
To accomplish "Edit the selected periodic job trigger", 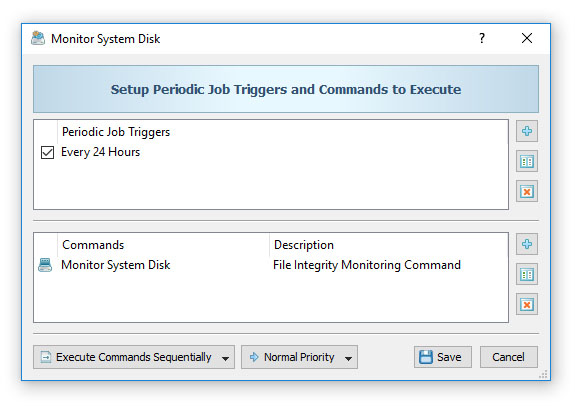I will coord(527,161).
